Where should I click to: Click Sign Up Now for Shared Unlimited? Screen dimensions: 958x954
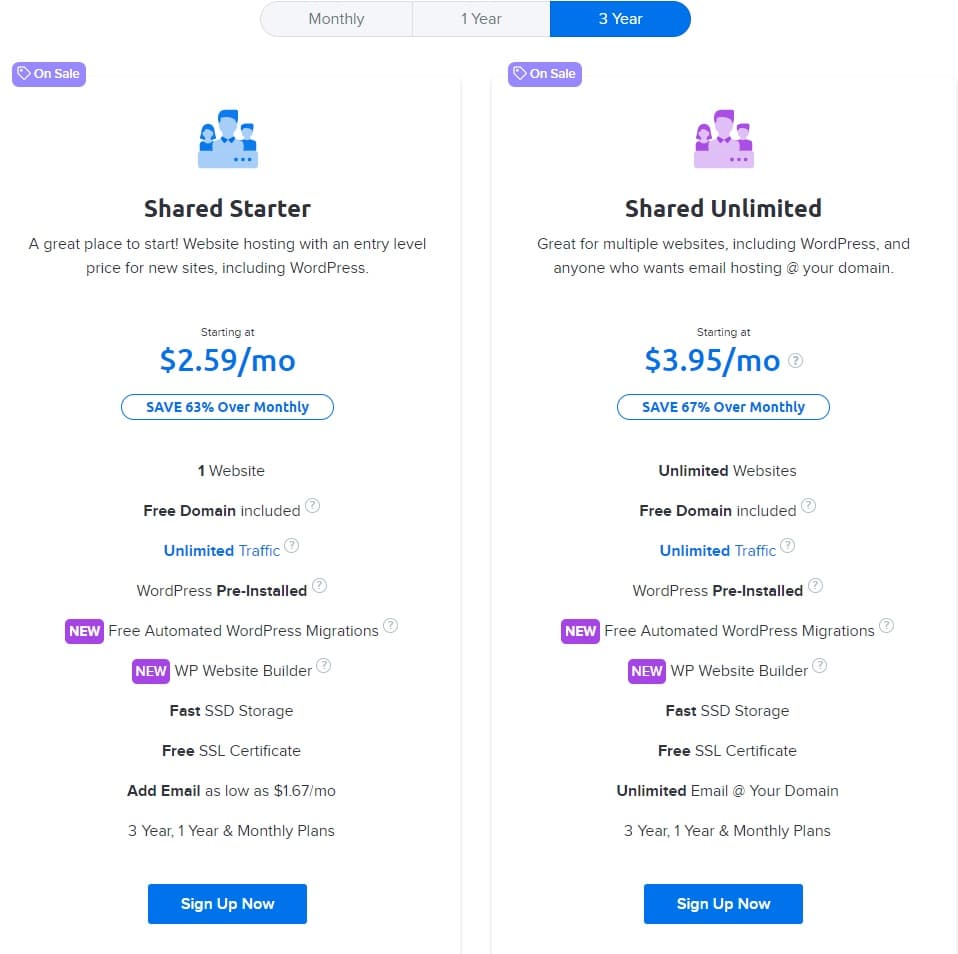pos(723,903)
